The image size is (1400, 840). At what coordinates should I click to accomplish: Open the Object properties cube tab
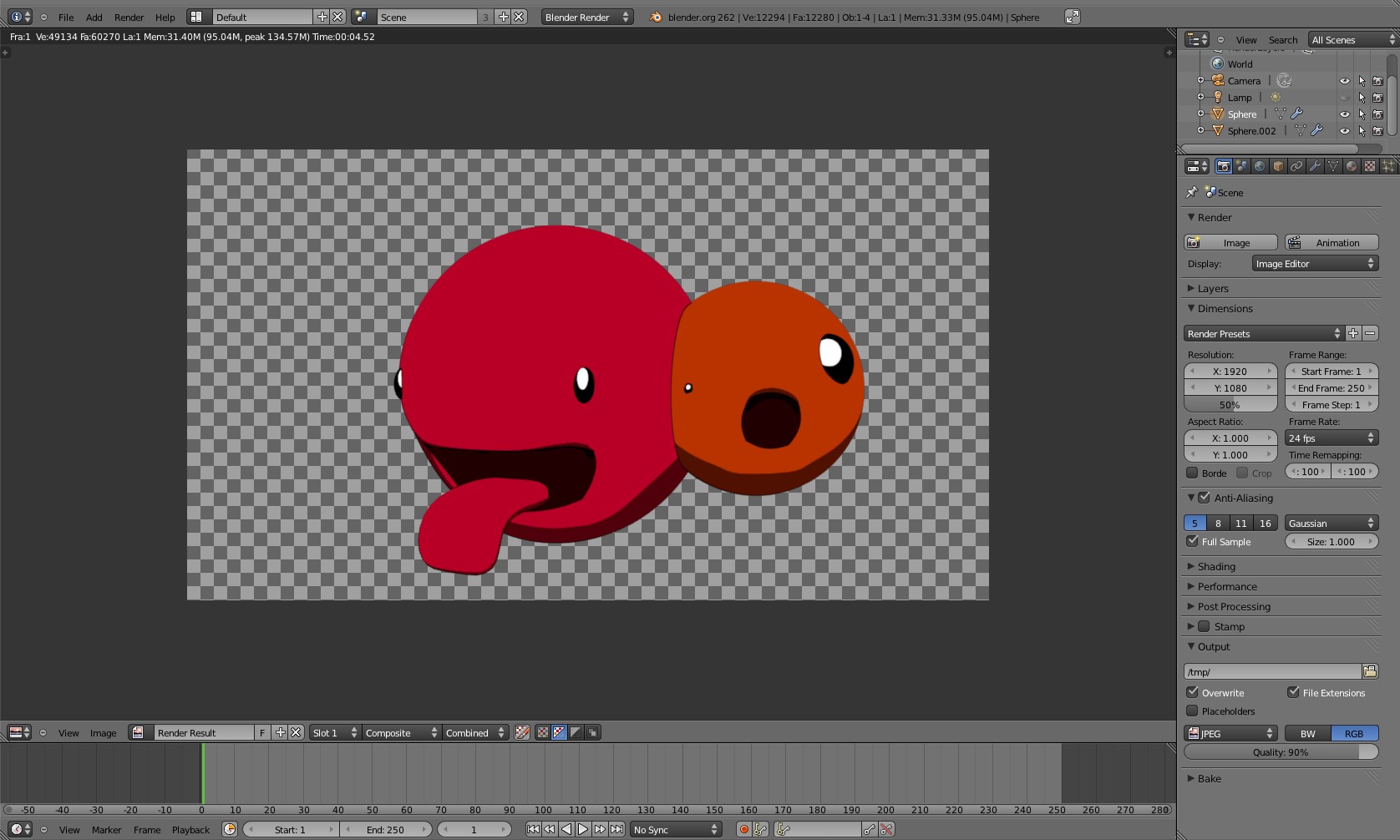tap(1278, 166)
